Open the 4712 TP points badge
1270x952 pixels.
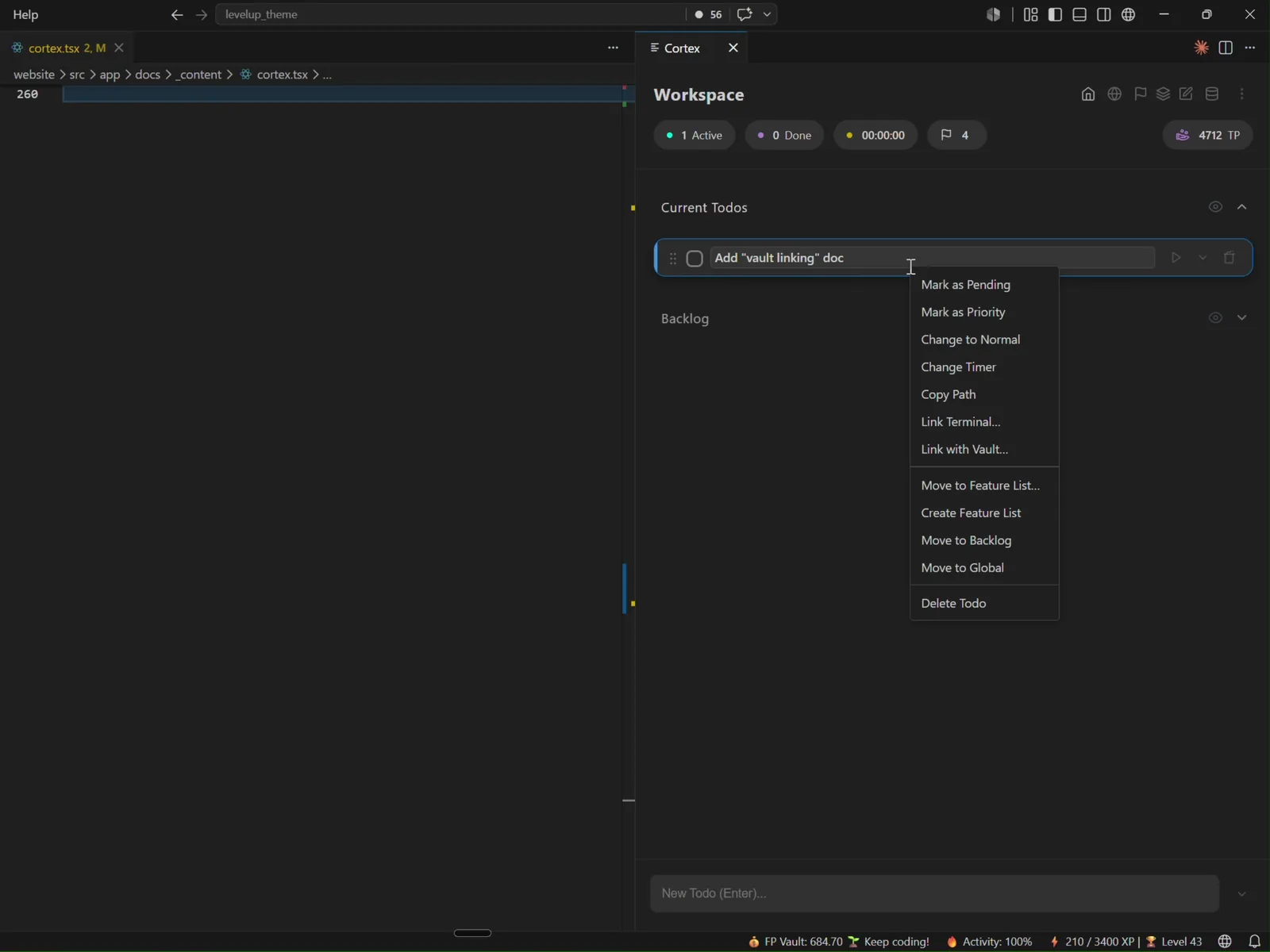coord(1208,136)
